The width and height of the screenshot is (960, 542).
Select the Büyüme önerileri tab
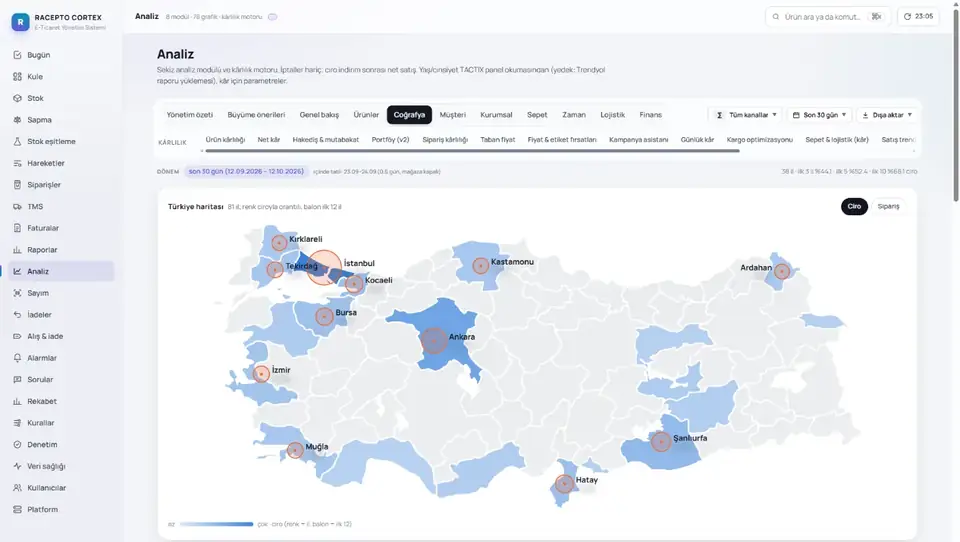[256, 115]
